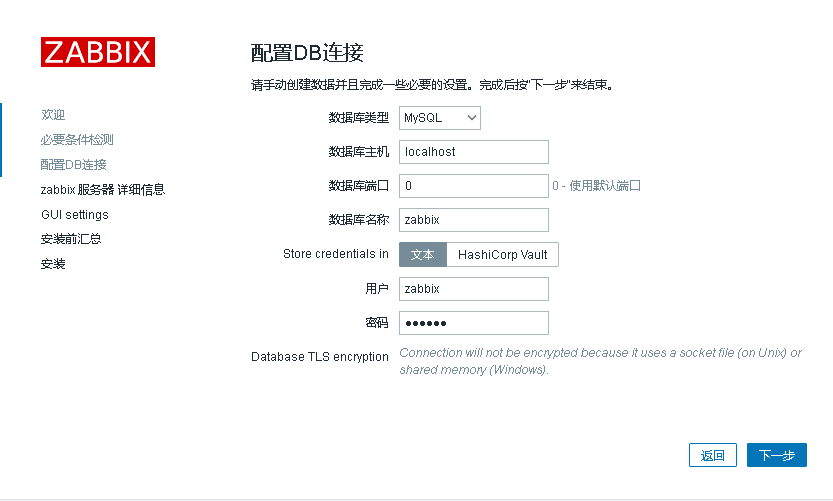Click the instruction text beginning 请手动创建数据库
The height and width of the screenshot is (501, 833).
point(433,85)
